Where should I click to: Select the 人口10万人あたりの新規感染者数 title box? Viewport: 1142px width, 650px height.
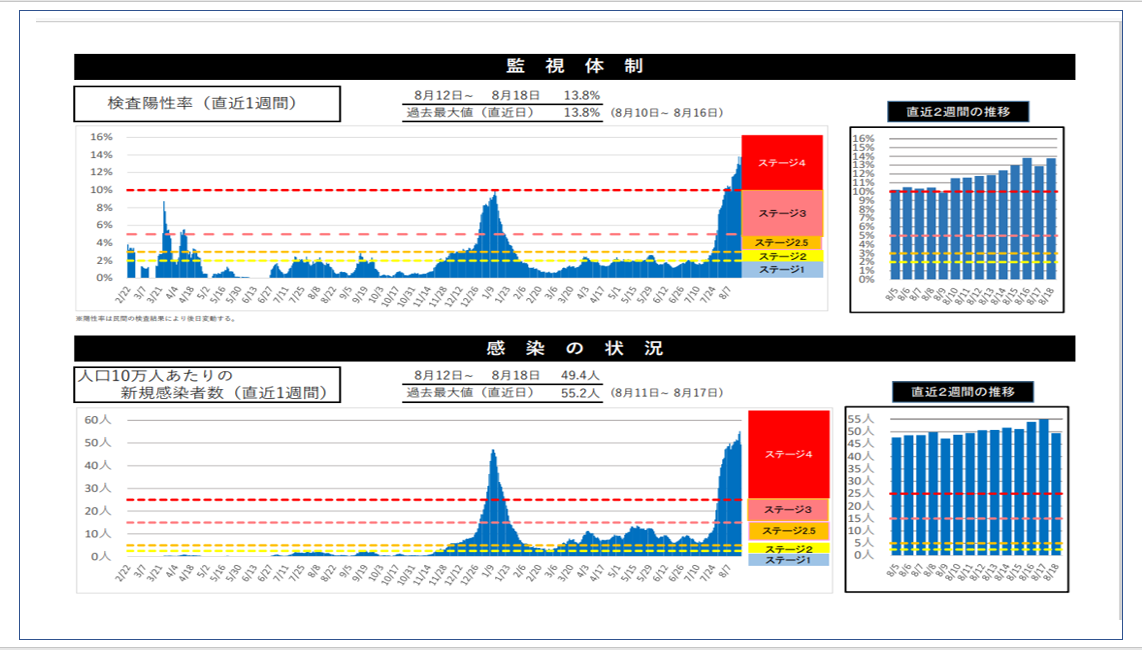coord(206,384)
